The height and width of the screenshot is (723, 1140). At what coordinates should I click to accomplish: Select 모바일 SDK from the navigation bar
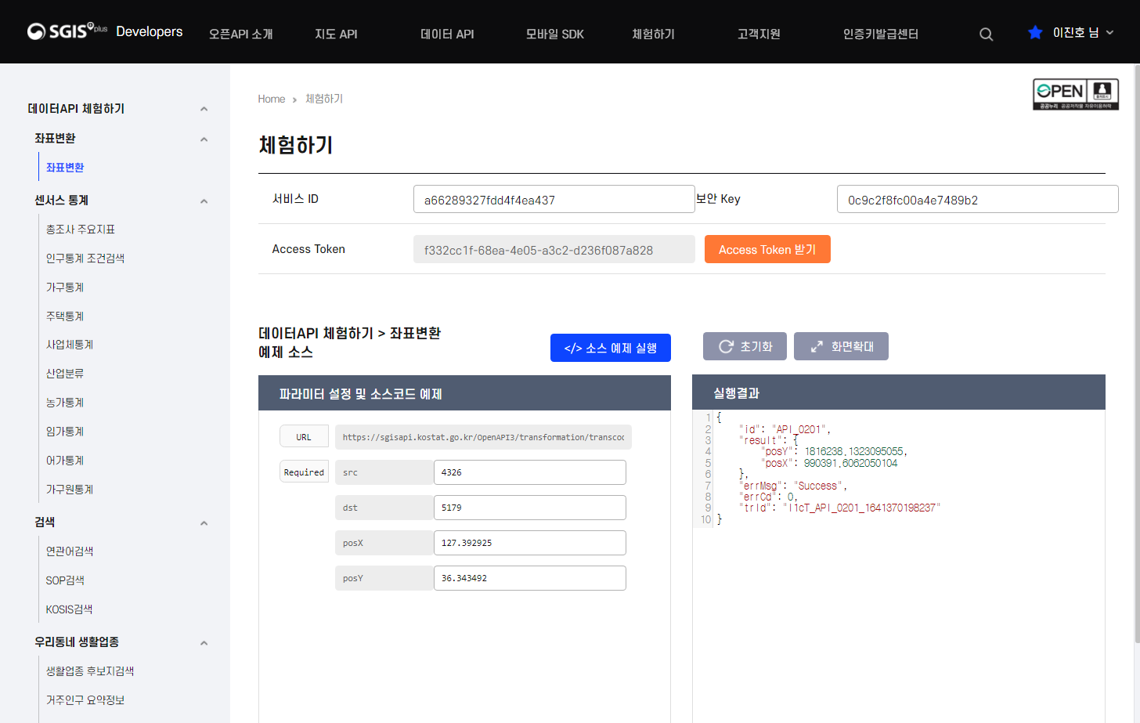point(556,32)
